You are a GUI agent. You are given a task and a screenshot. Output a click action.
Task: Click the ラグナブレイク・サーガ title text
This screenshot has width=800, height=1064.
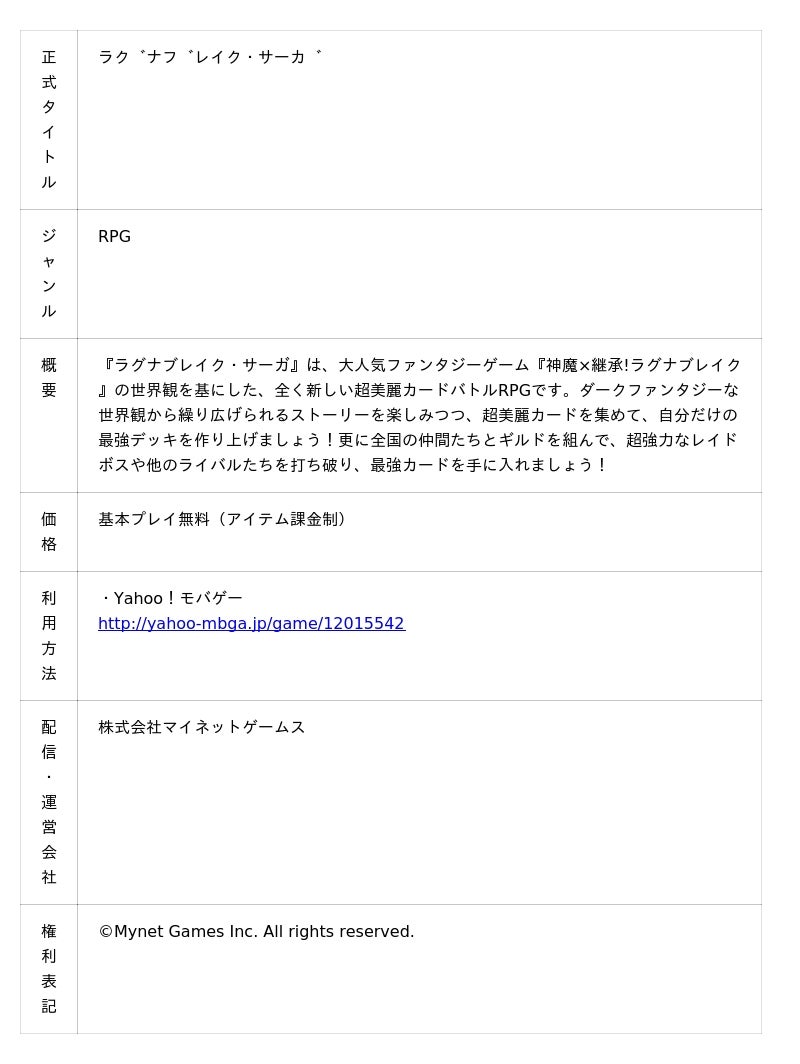tap(210, 57)
